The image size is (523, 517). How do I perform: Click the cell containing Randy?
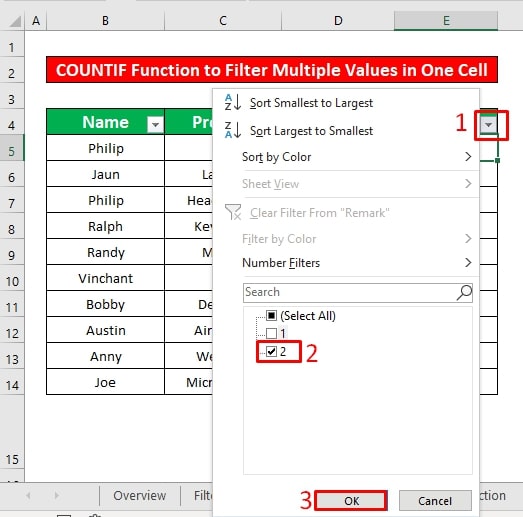click(105, 252)
